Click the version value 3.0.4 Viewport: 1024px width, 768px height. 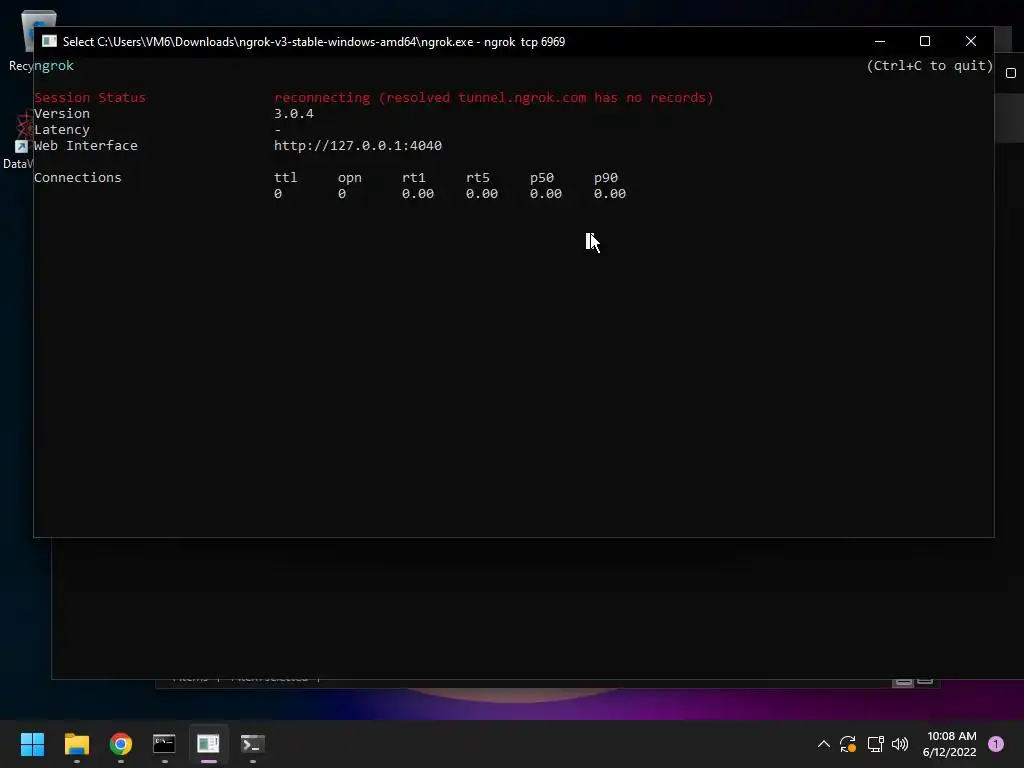point(294,114)
